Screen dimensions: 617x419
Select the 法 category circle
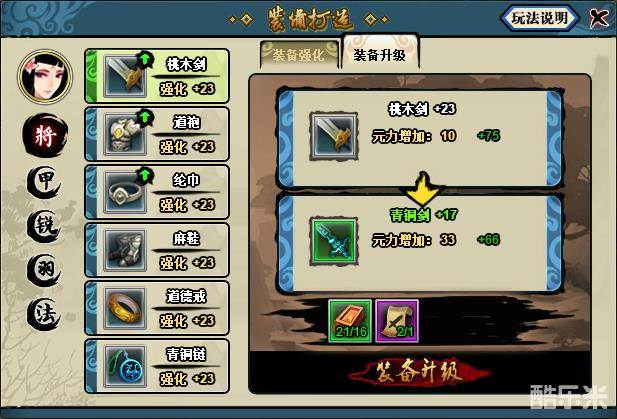click(x=45, y=314)
